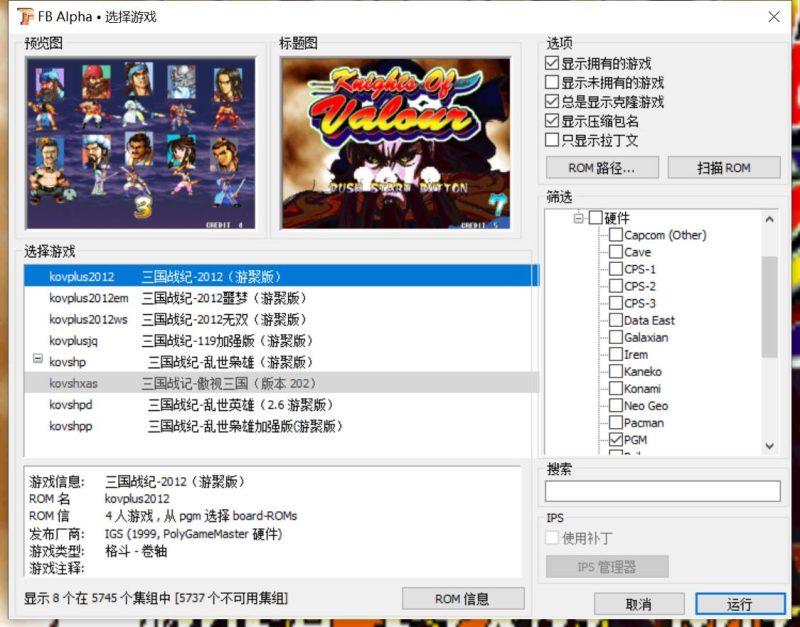
Task: Select kovshxas 三国战记-傲视三国
Action: (x=280, y=383)
